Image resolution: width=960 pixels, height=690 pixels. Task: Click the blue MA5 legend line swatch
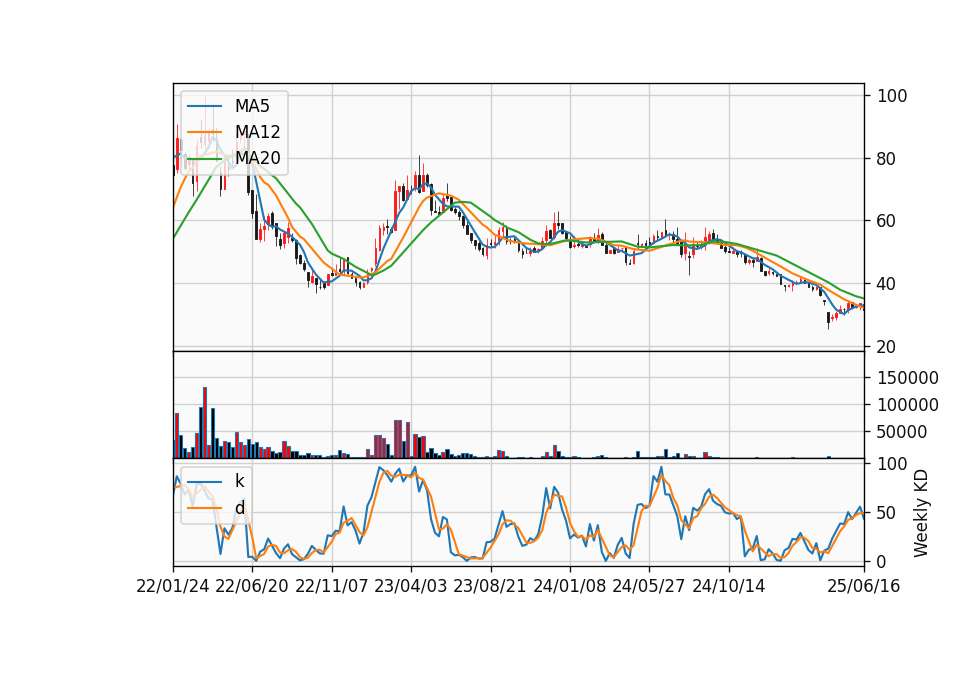tap(204, 106)
